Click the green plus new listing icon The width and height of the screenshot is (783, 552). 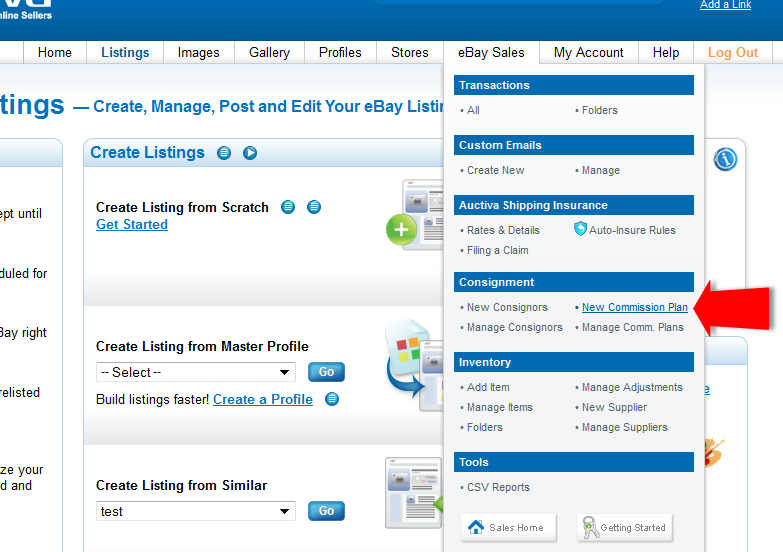click(x=401, y=230)
